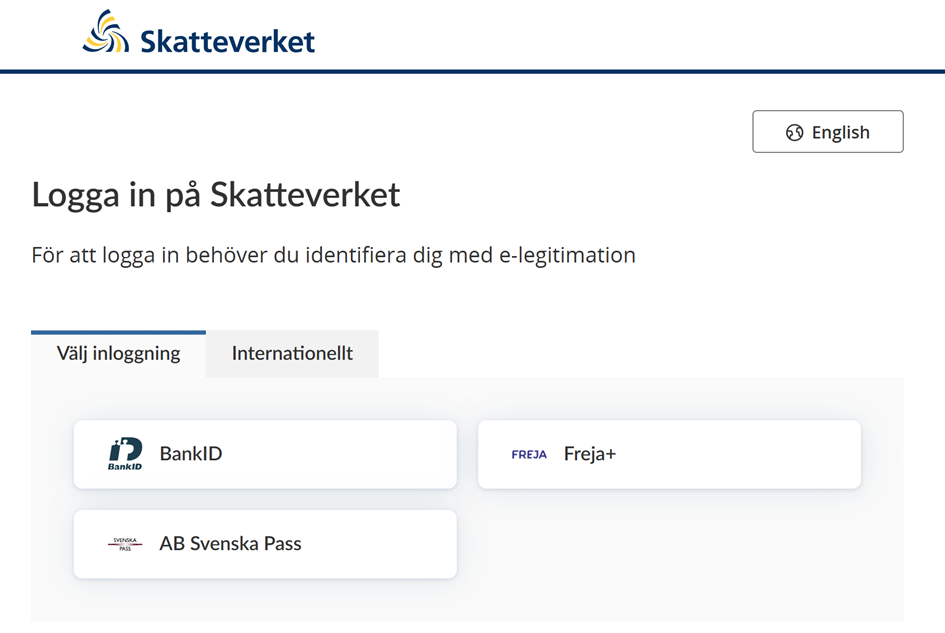Open the Internationellt tab

point(292,353)
